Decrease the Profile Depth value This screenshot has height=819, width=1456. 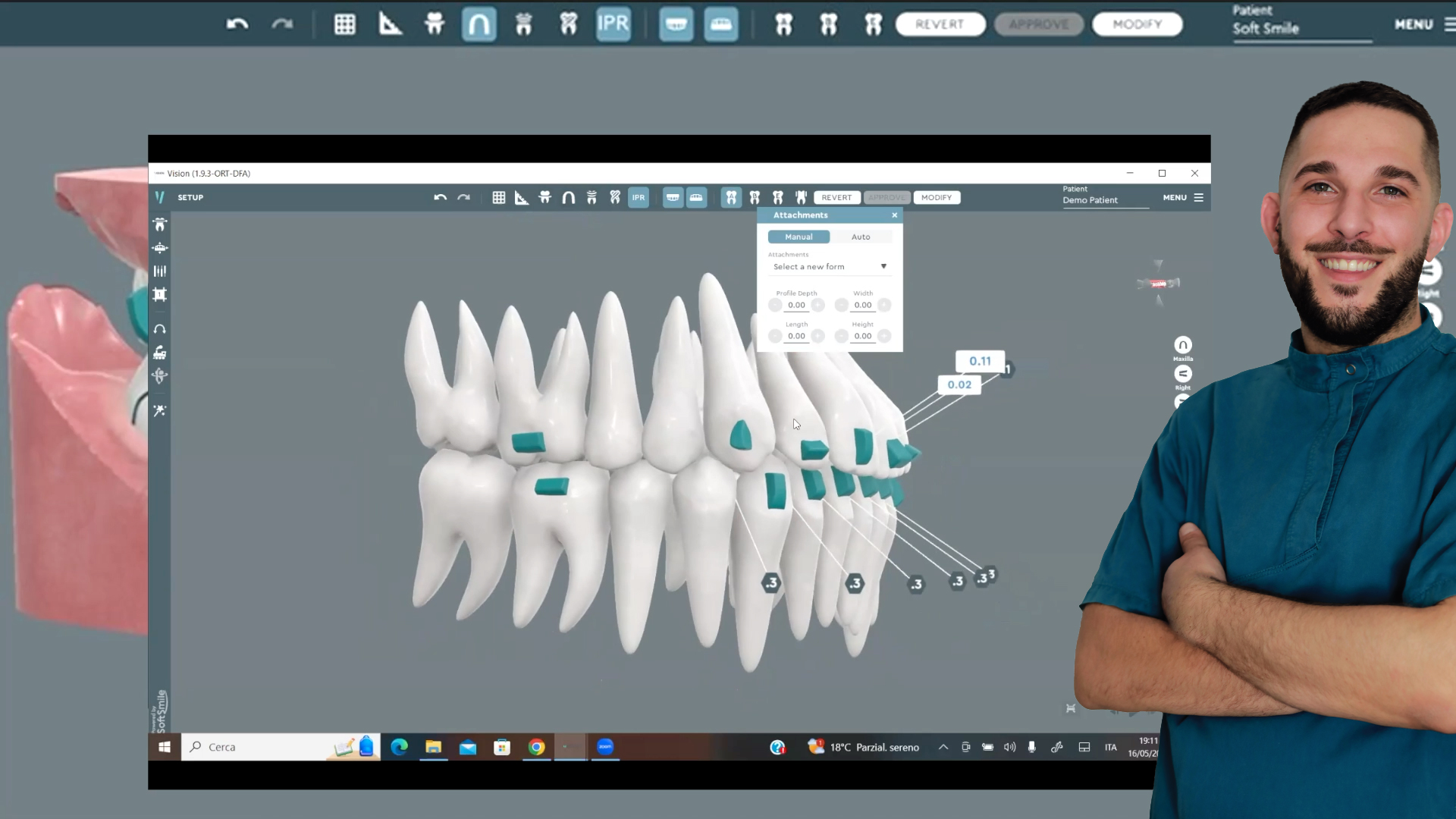[x=775, y=305]
